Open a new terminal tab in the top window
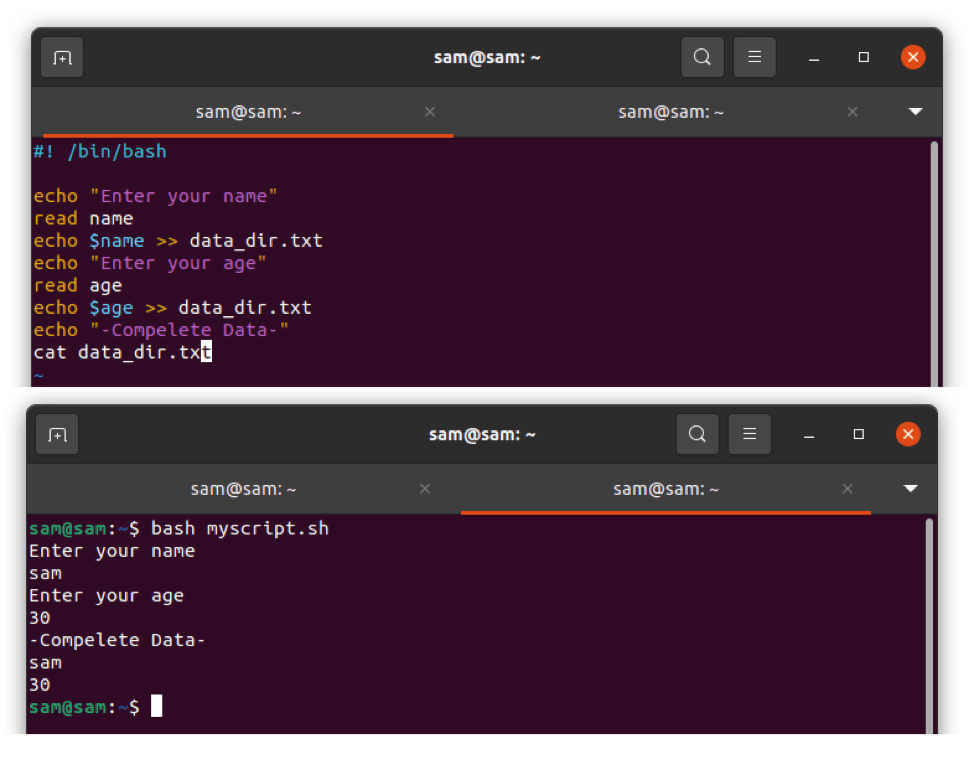Viewport: 972px width, 762px height. (x=62, y=57)
